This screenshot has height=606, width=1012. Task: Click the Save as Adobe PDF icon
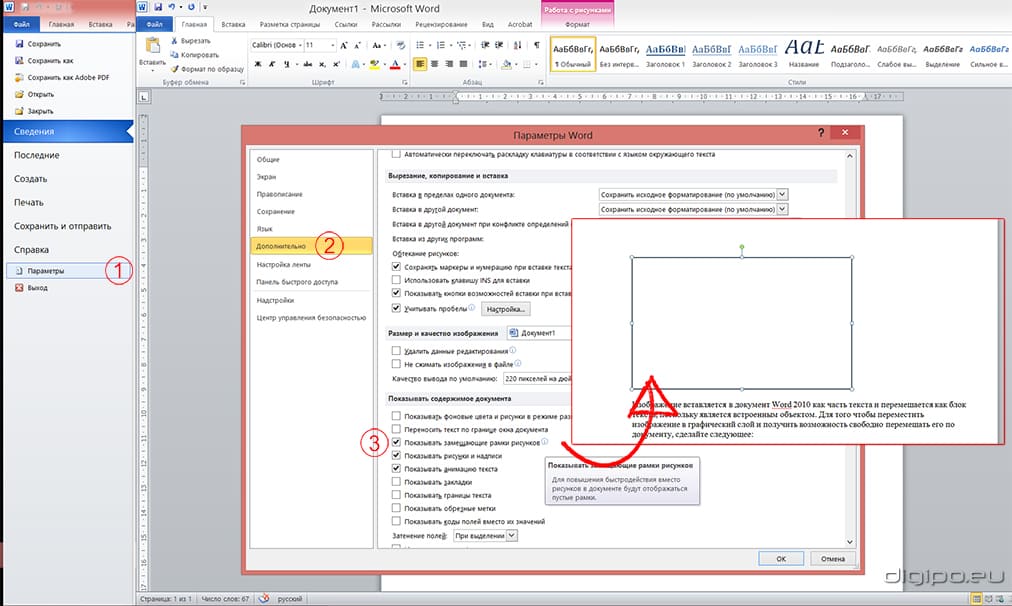click(20, 77)
